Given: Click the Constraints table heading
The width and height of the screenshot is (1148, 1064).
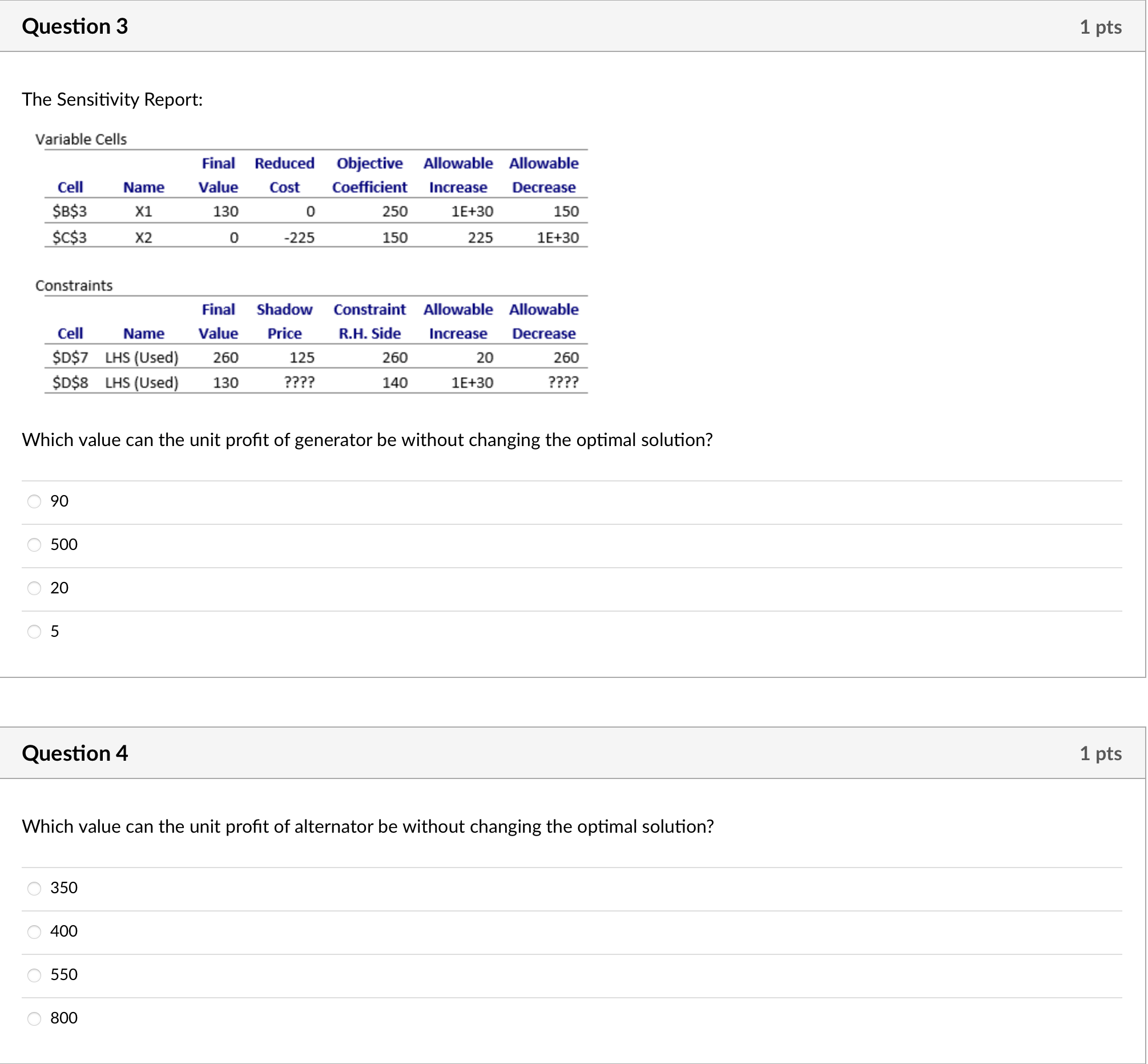Looking at the screenshot, I should (74, 285).
